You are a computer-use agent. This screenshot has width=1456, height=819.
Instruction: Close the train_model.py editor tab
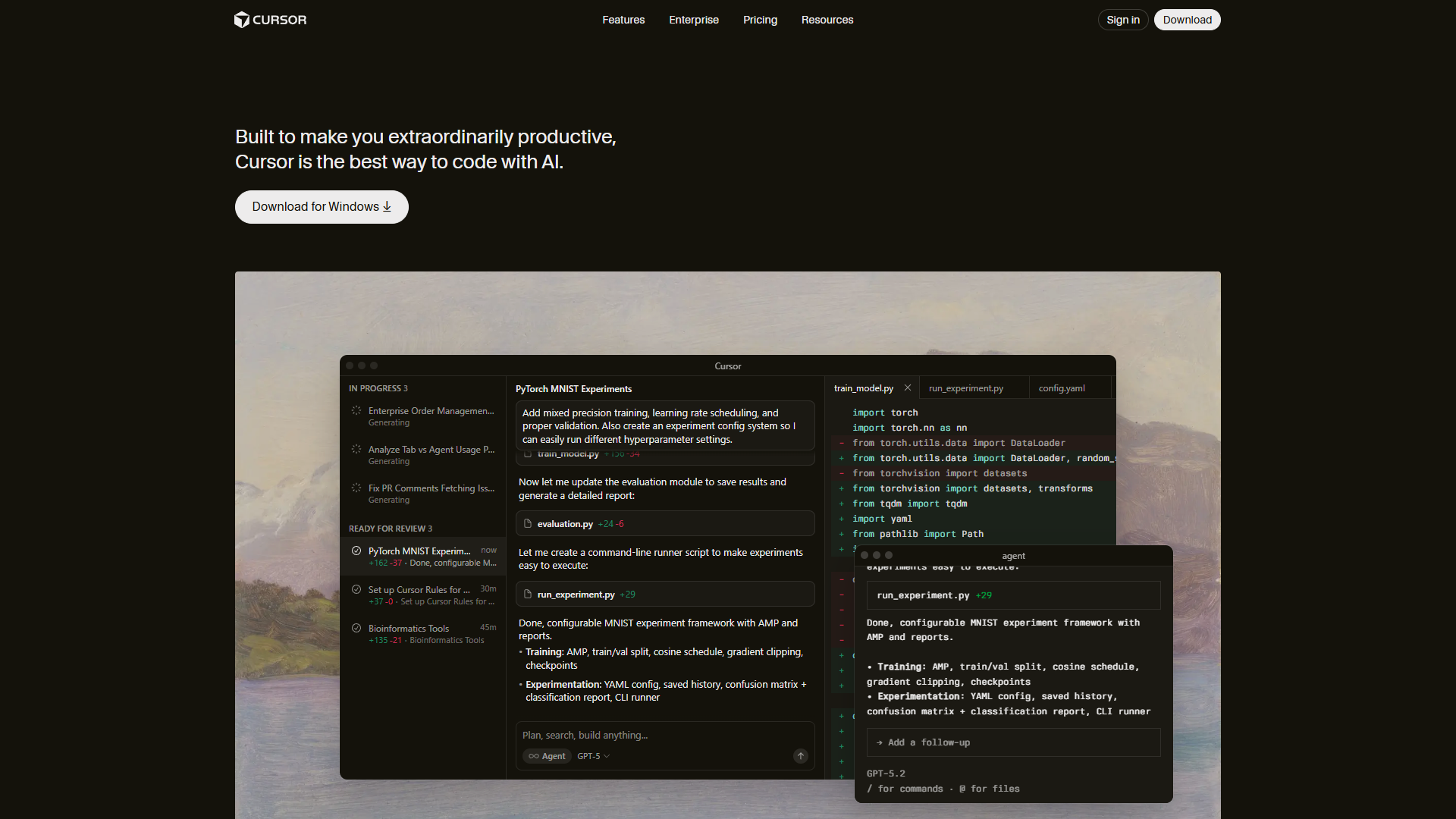[x=907, y=388]
